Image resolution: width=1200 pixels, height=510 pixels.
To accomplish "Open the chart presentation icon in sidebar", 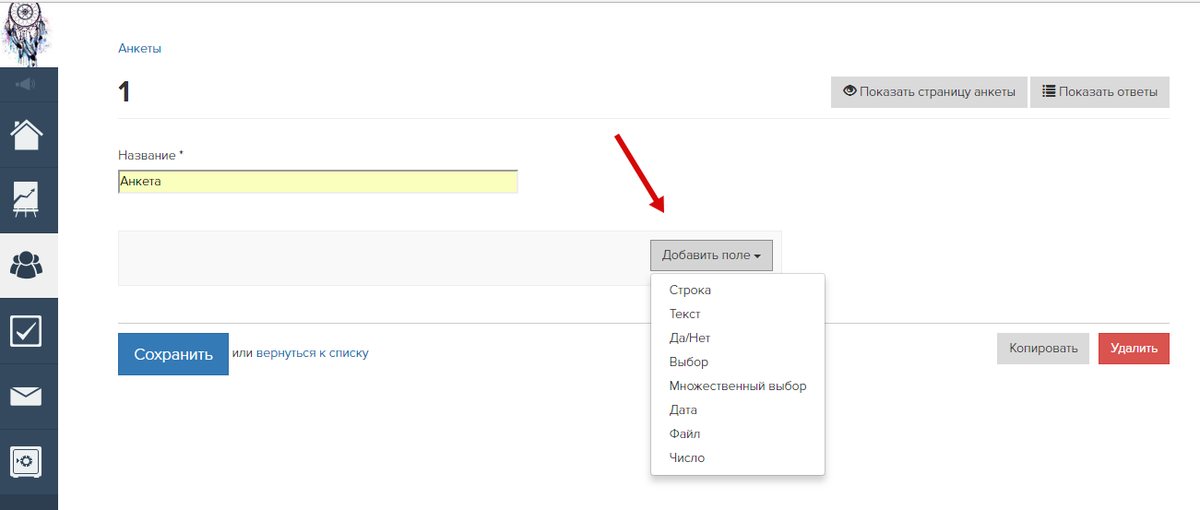I will click(27, 199).
